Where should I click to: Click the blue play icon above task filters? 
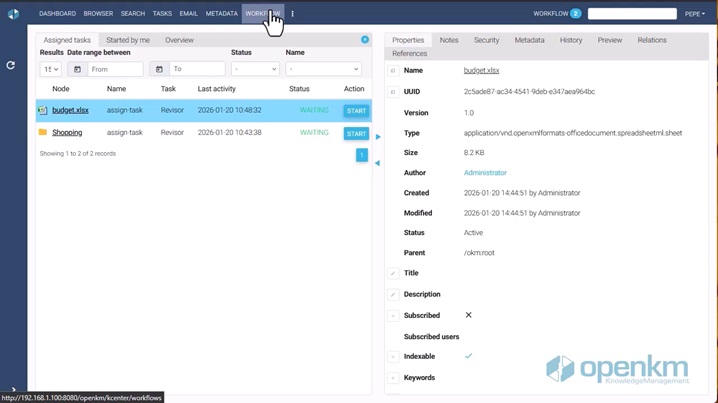[x=365, y=40]
